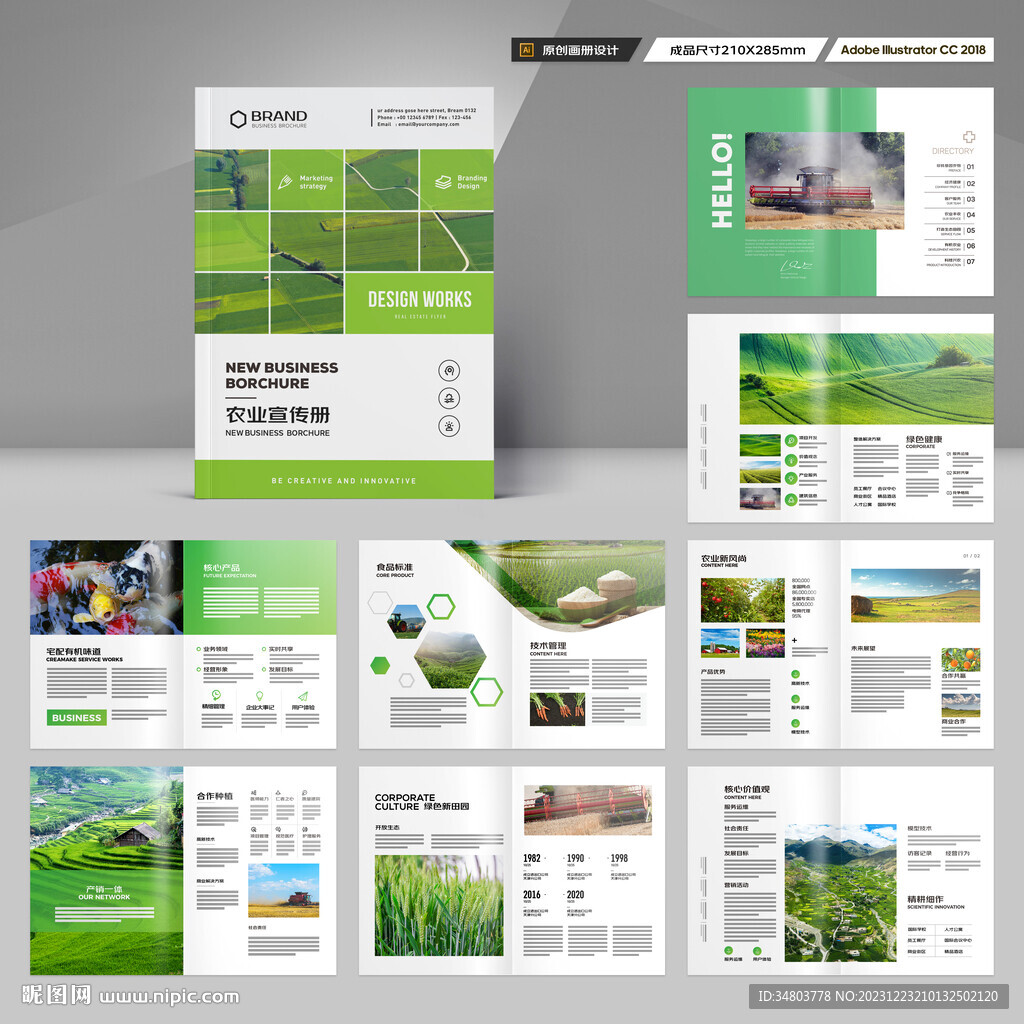Open the rice bowls photo
1024x1024 pixels.
pyautogui.click(x=598, y=598)
